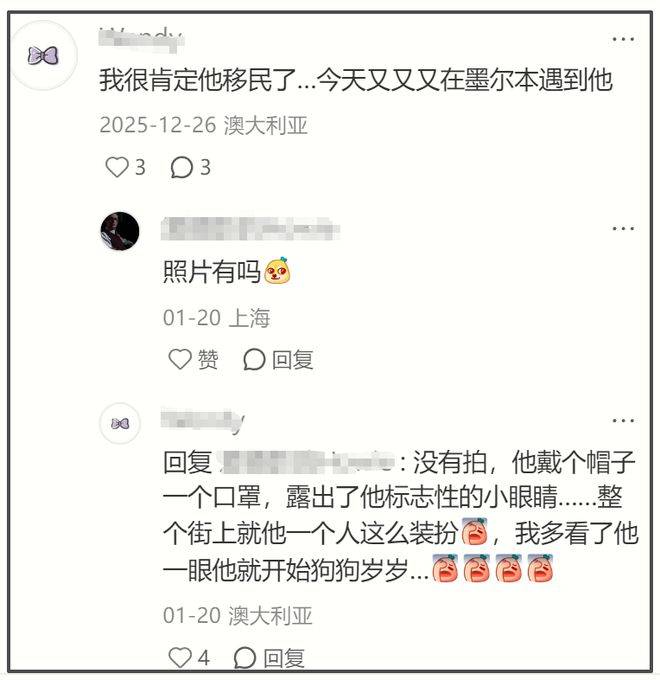
Task: Open blurred mentioned user after 回复
Action: [306, 462]
